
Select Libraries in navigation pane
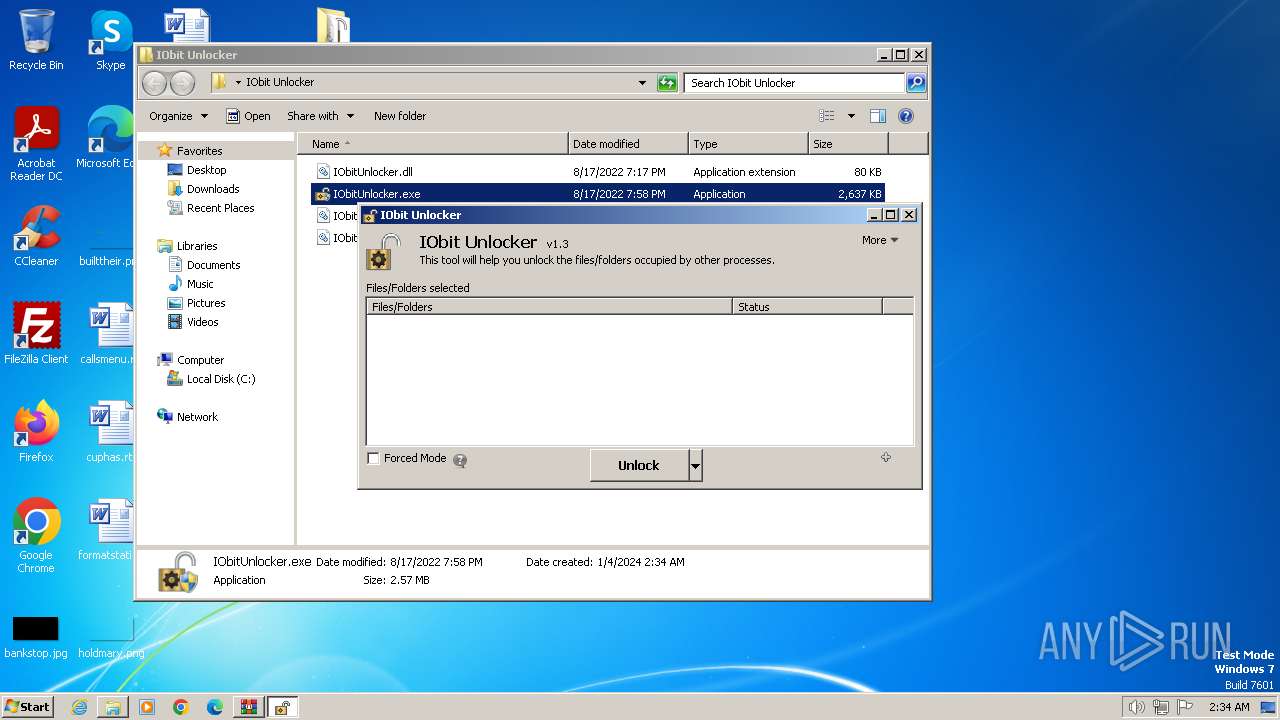coord(197,246)
